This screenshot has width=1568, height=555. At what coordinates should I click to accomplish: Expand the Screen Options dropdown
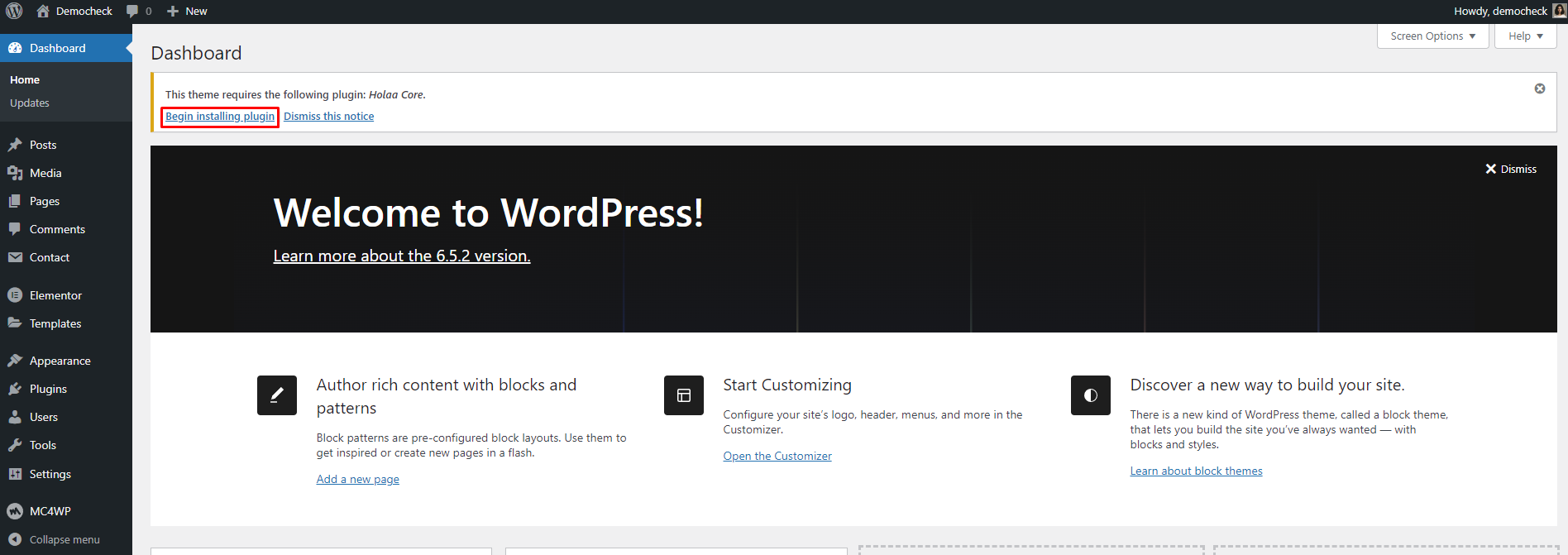[1432, 36]
